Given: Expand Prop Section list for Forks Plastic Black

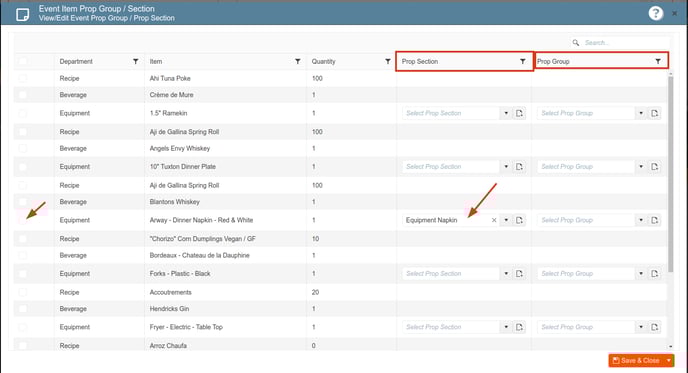Looking at the screenshot, I should pos(506,274).
